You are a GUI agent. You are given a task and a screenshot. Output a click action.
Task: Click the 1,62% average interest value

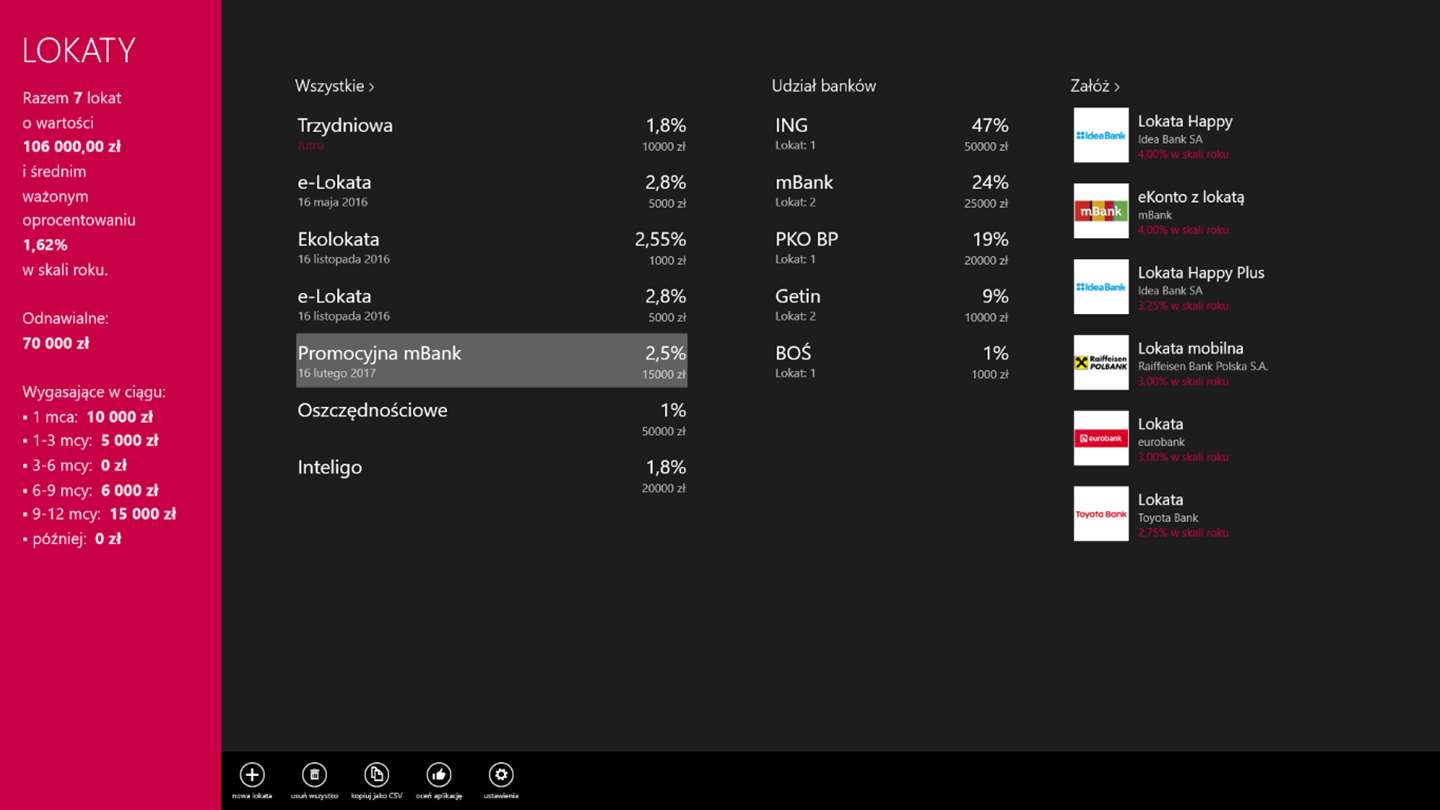pos(45,245)
